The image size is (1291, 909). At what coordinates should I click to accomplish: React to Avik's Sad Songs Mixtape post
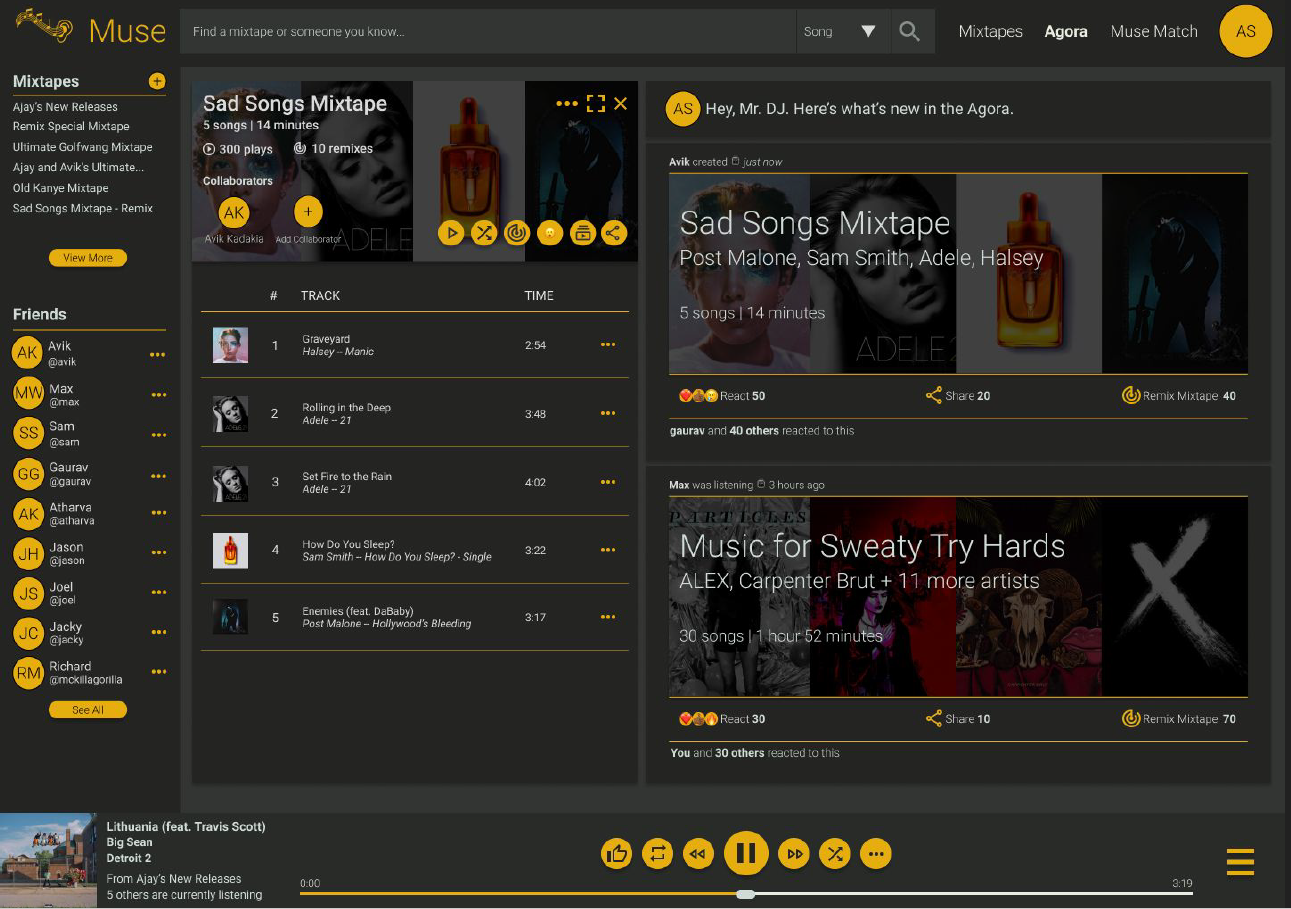point(722,396)
